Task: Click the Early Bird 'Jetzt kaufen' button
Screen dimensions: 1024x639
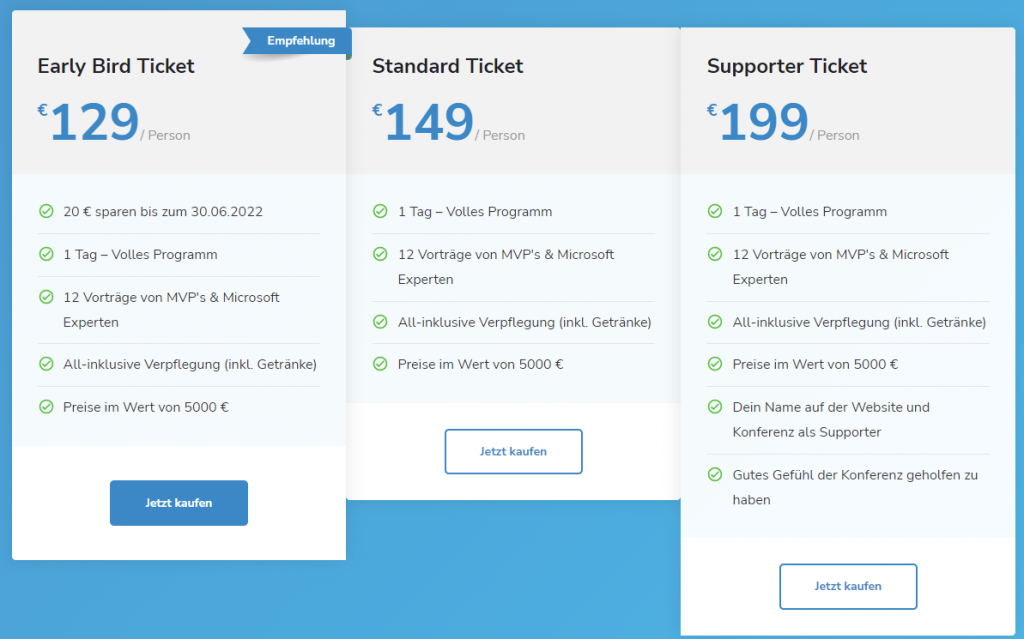Action: [x=178, y=503]
